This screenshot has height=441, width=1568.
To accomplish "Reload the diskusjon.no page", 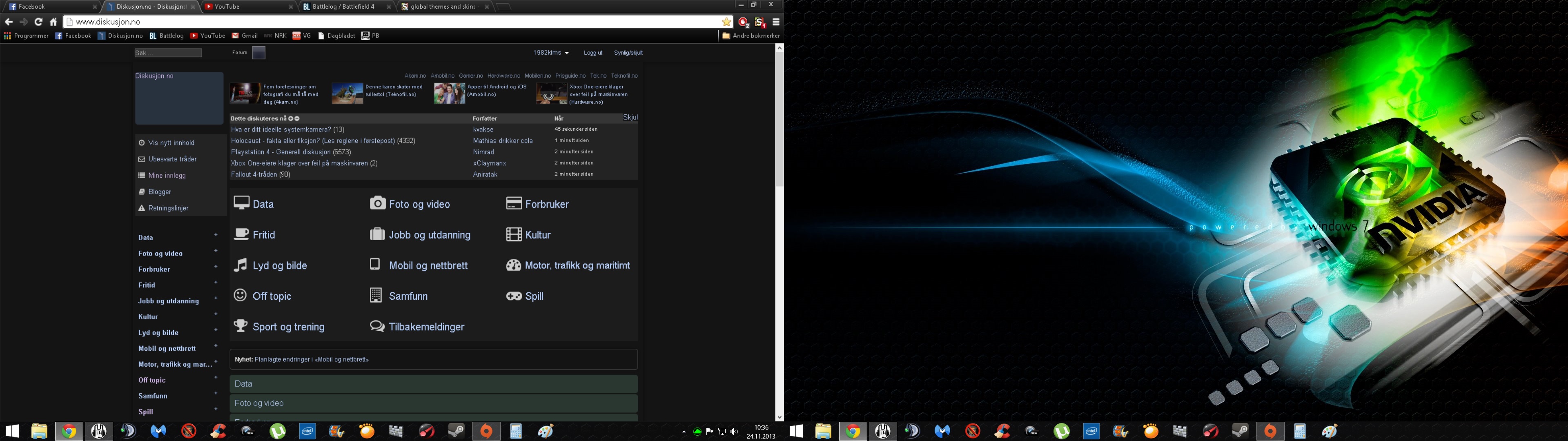I will click(38, 22).
